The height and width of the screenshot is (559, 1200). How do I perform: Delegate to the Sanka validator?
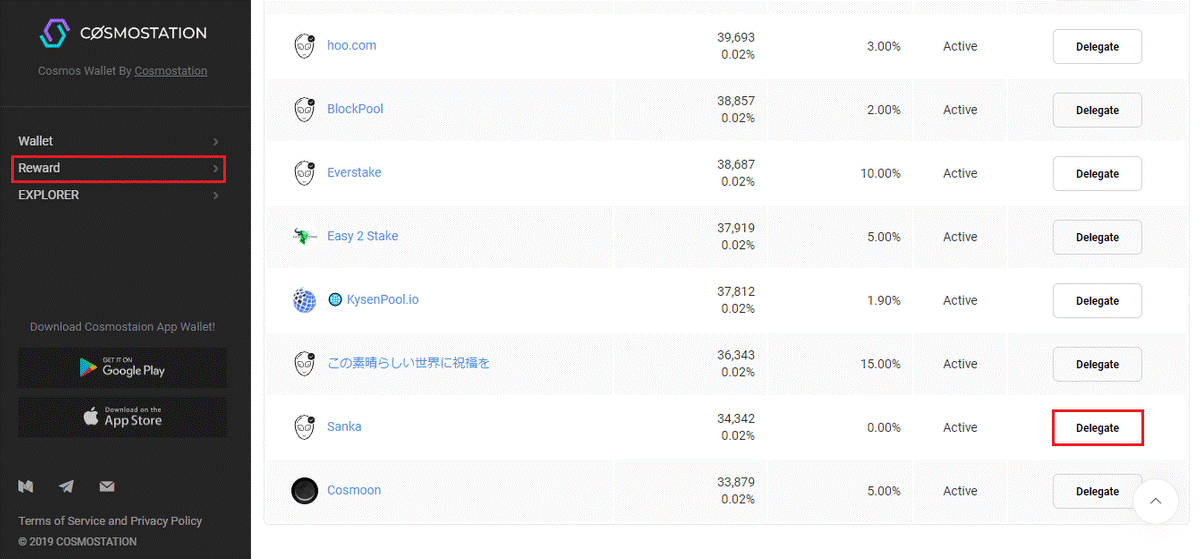click(x=1097, y=428)
